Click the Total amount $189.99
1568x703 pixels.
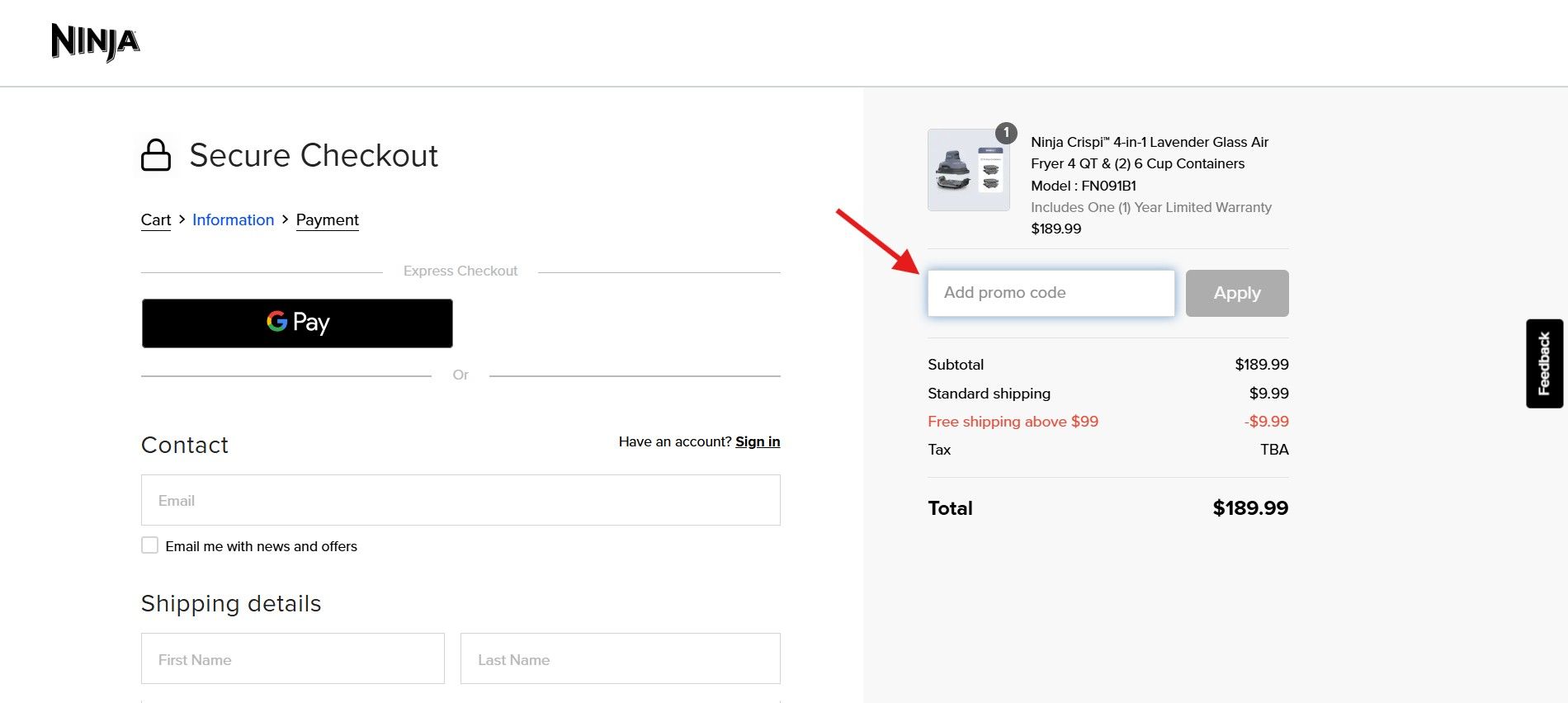pyautogui.click(x=1250, y=508)
